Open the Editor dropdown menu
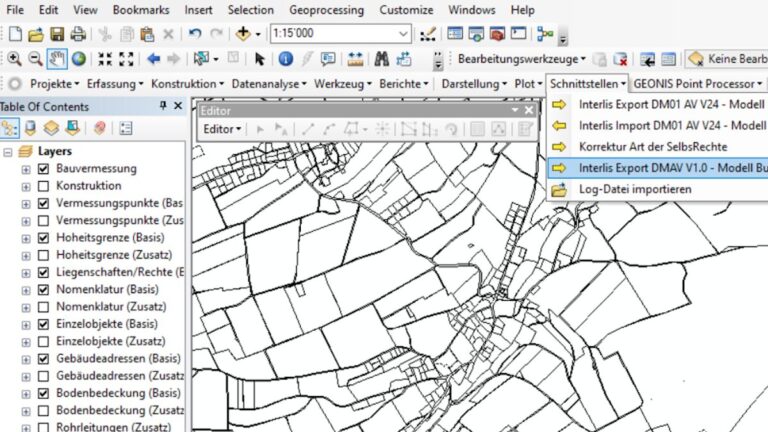Image resolution: width=768 pixels, height=432 pixels. 221,129
